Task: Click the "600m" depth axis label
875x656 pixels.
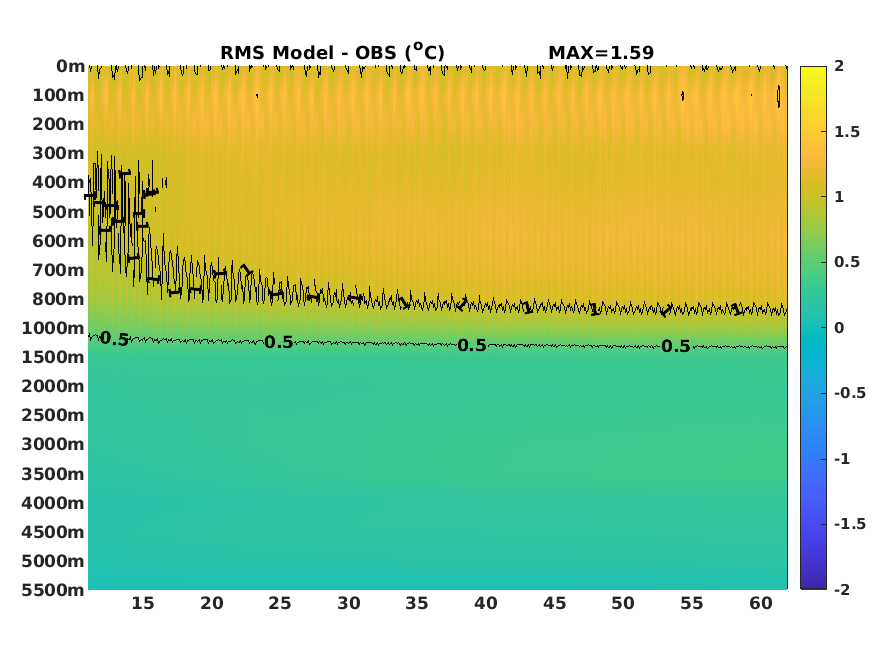Action: pos(58,241)
